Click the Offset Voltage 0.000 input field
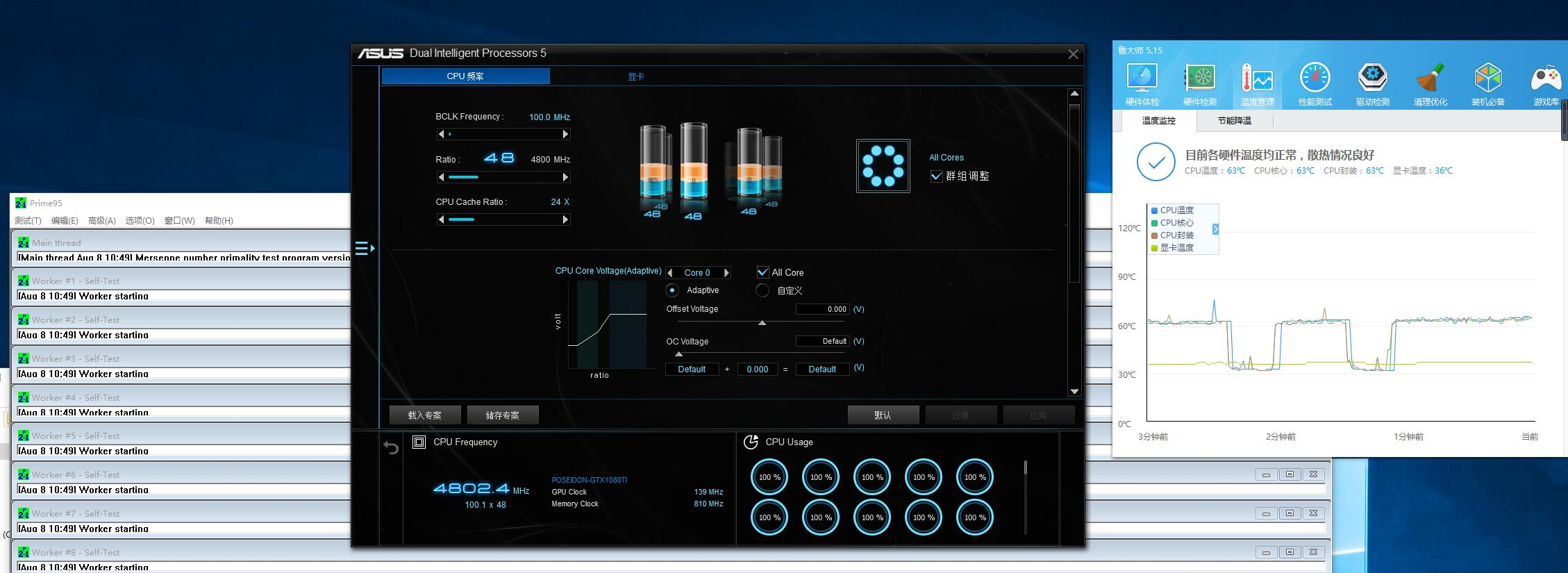Viewport: 1568px width, 573px height. (822, 309)
